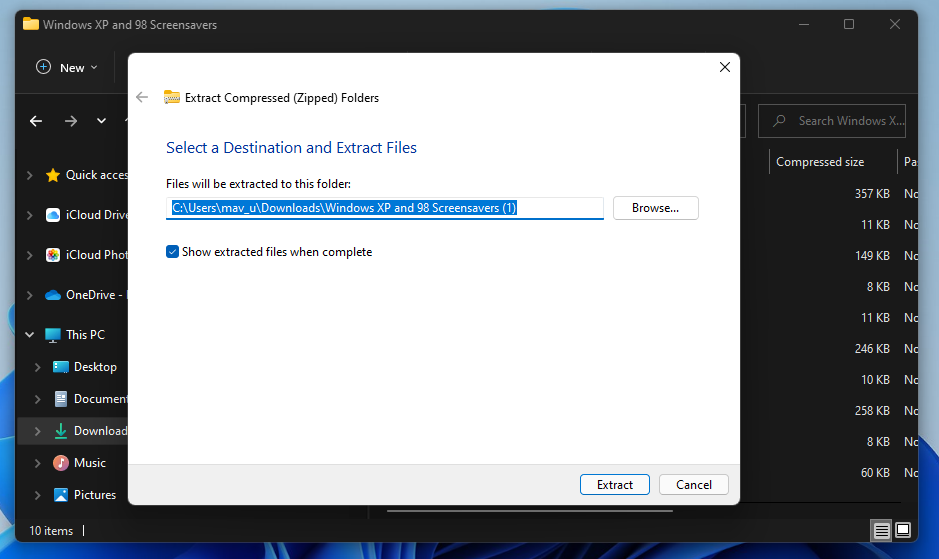
Task: Expand the OneDrive tree node
Action: 29,295
